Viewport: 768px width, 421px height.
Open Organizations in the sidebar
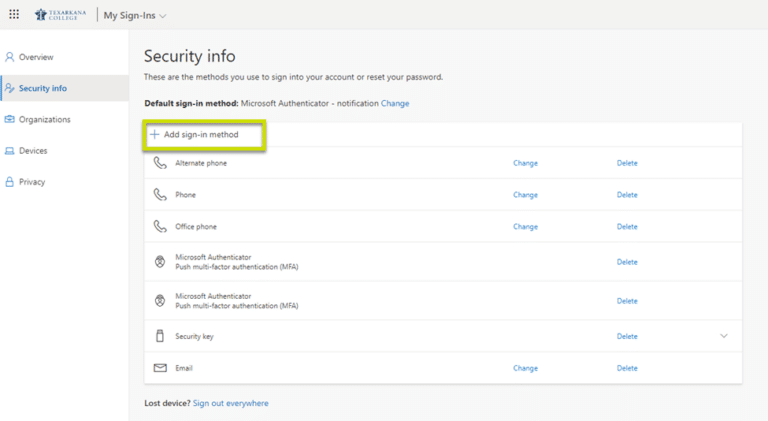tap(44, 120)
